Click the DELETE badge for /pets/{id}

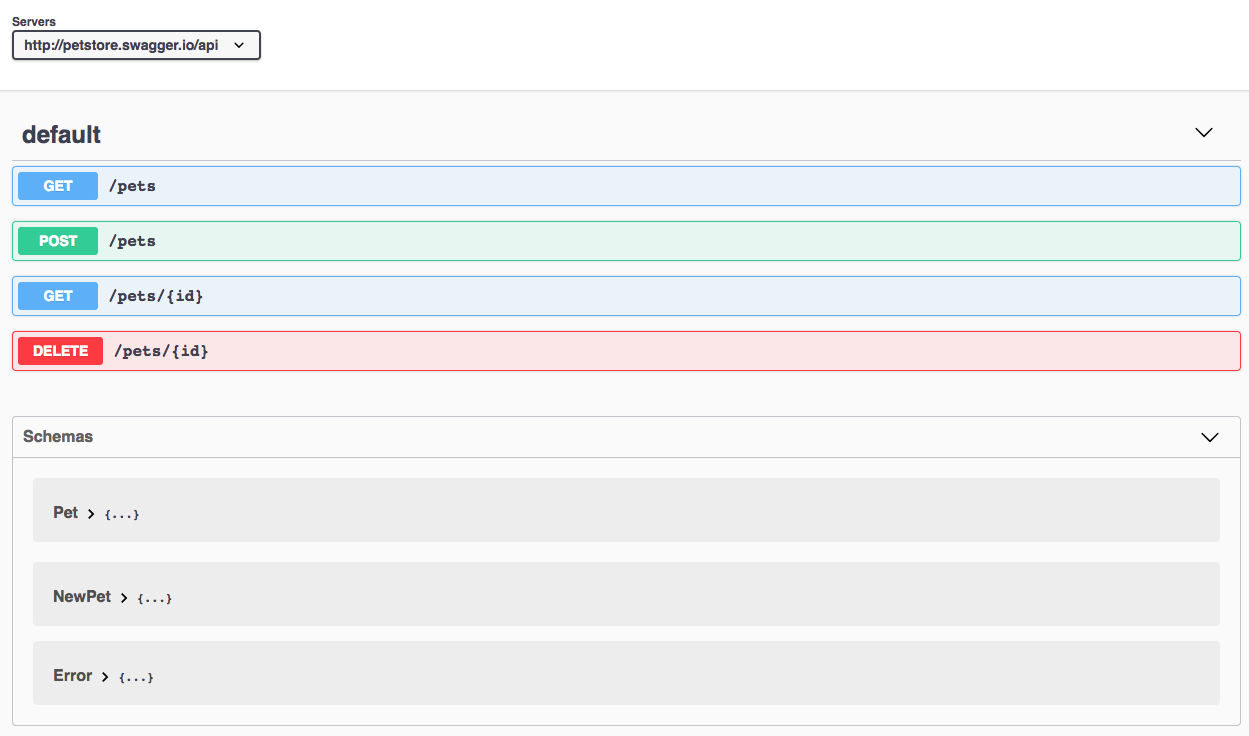pyautogui.click(x=60, y=351)
